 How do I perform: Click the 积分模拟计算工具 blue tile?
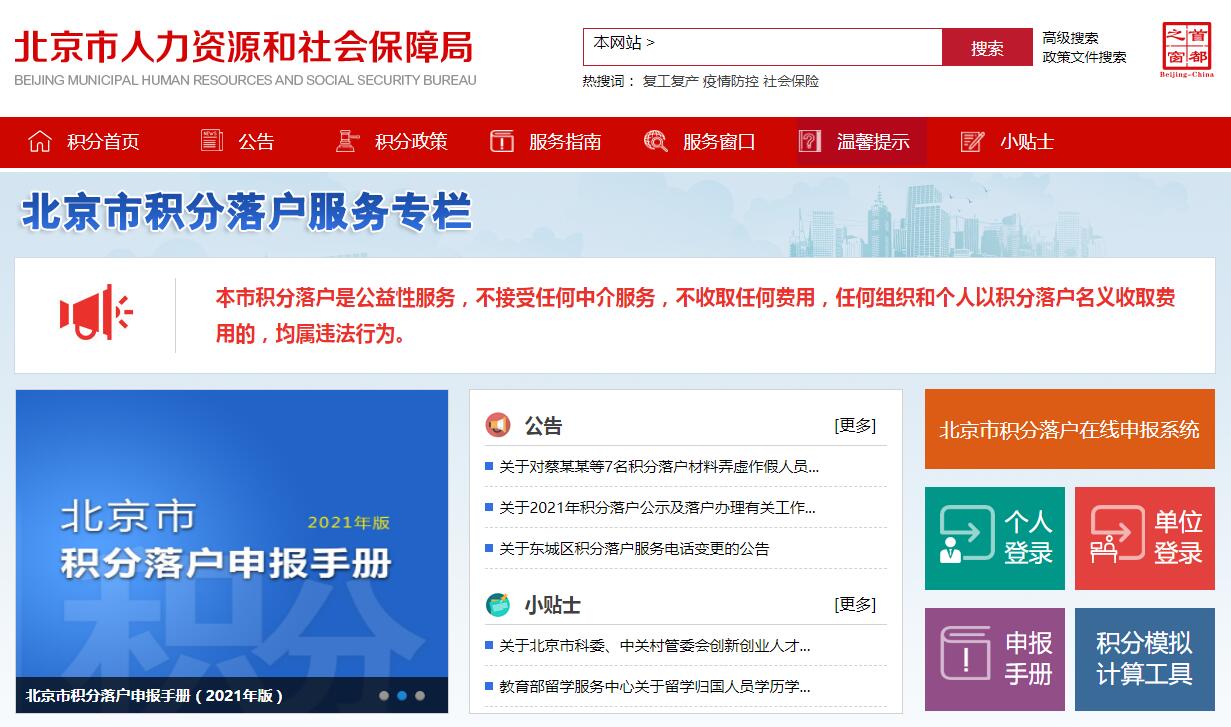click(x=1145, y=659)
